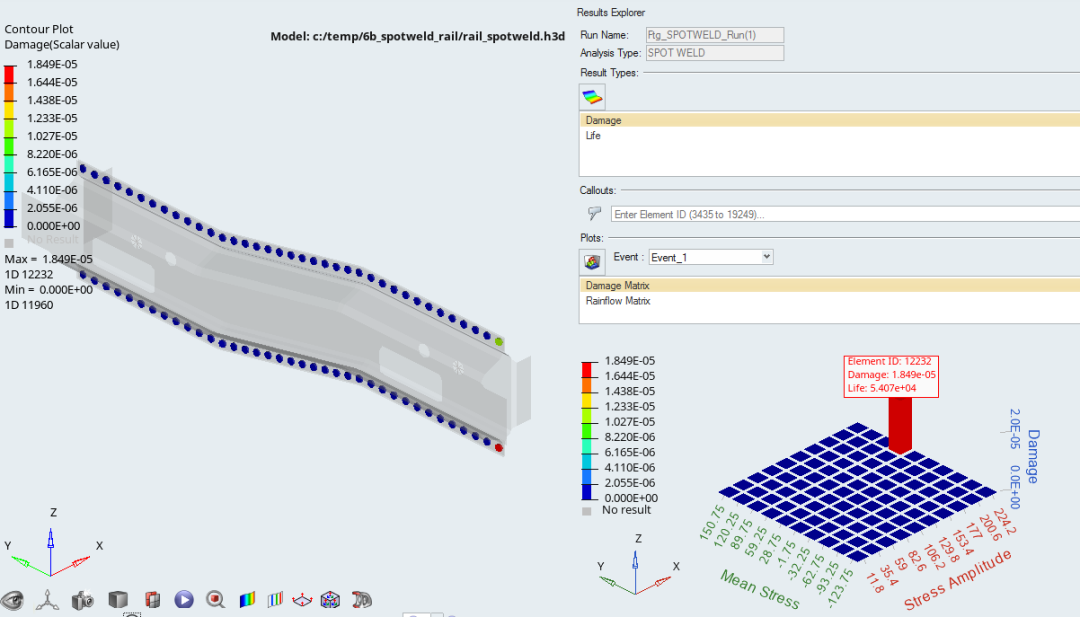Click the plane with red arrows icon
Screen dimensions: 1080x617
pos(301,600)
